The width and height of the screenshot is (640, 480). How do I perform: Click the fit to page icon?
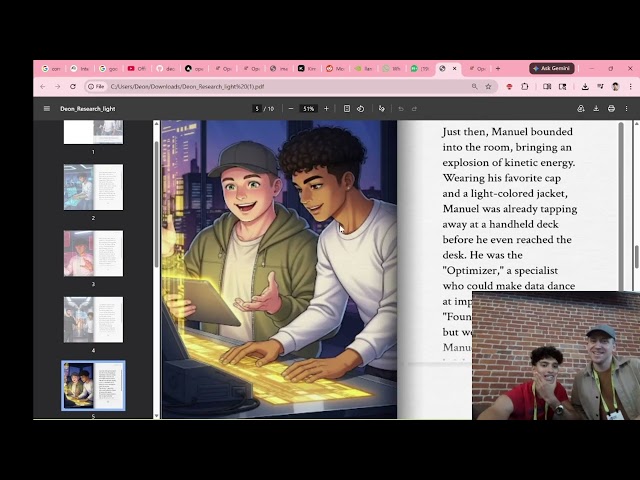(x=347, y=109)
